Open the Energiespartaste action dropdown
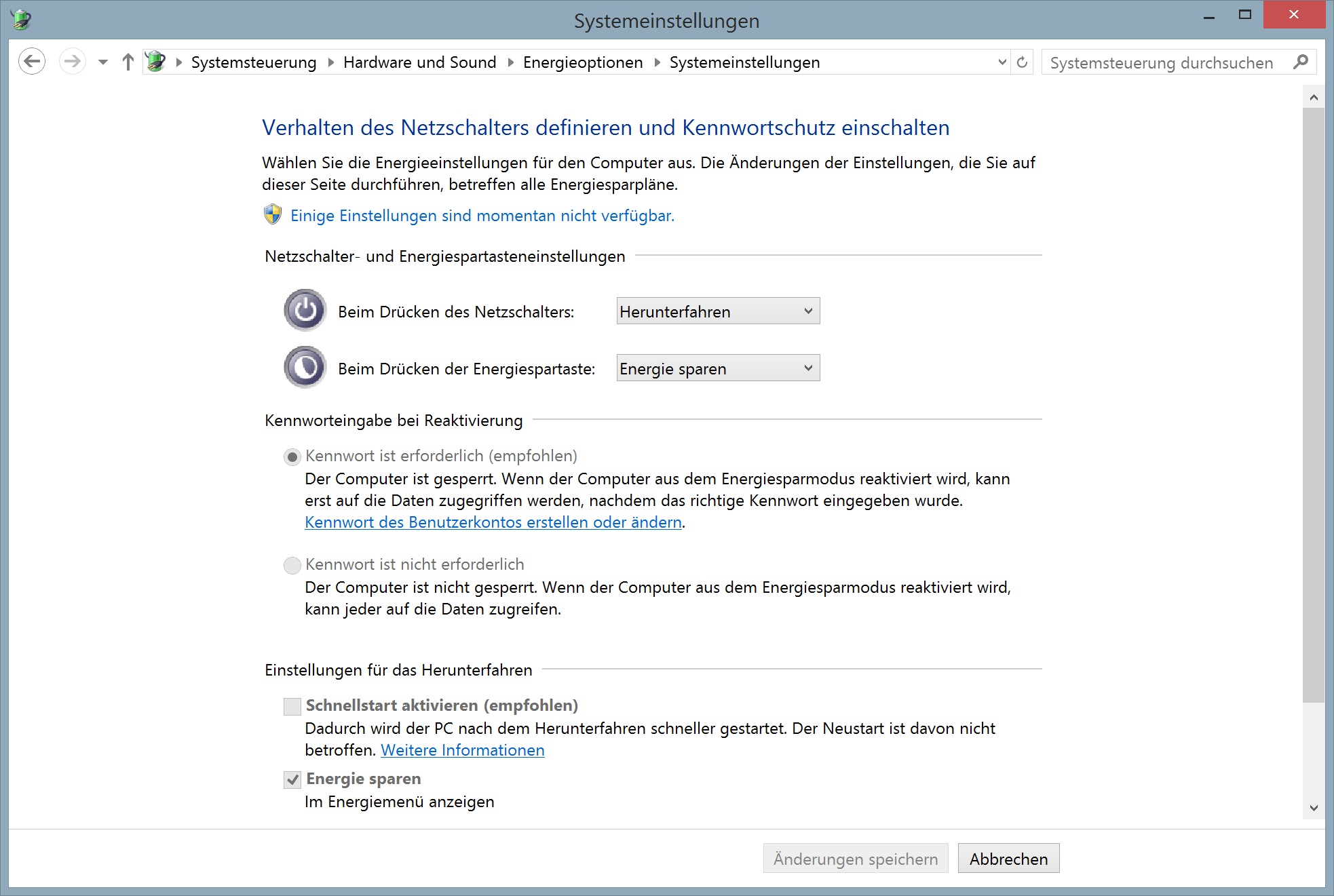Image resolution: width=1334 pixels, height=896 pixels. (x=718, y=368)
